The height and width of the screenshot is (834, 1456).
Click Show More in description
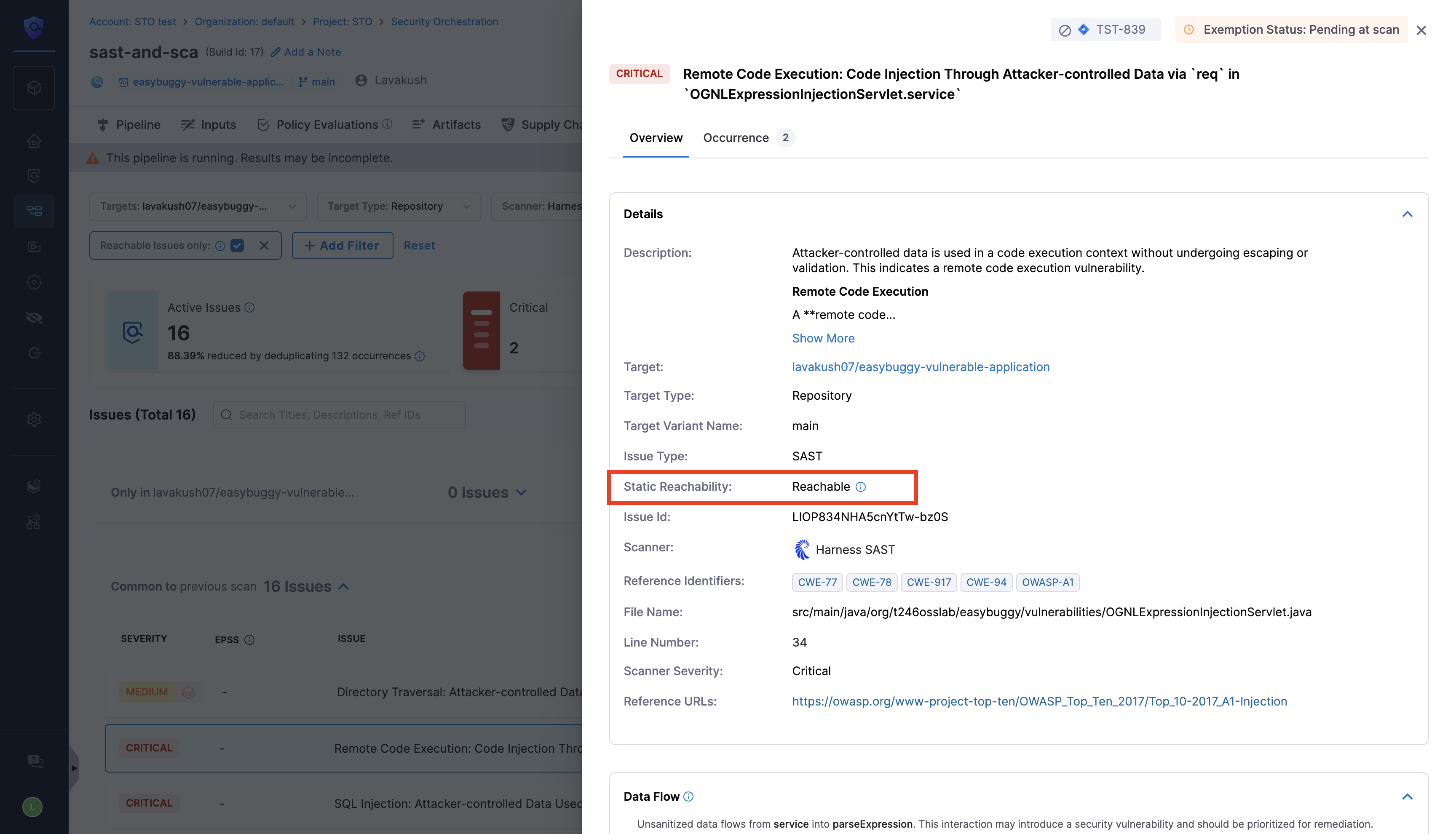823,339
